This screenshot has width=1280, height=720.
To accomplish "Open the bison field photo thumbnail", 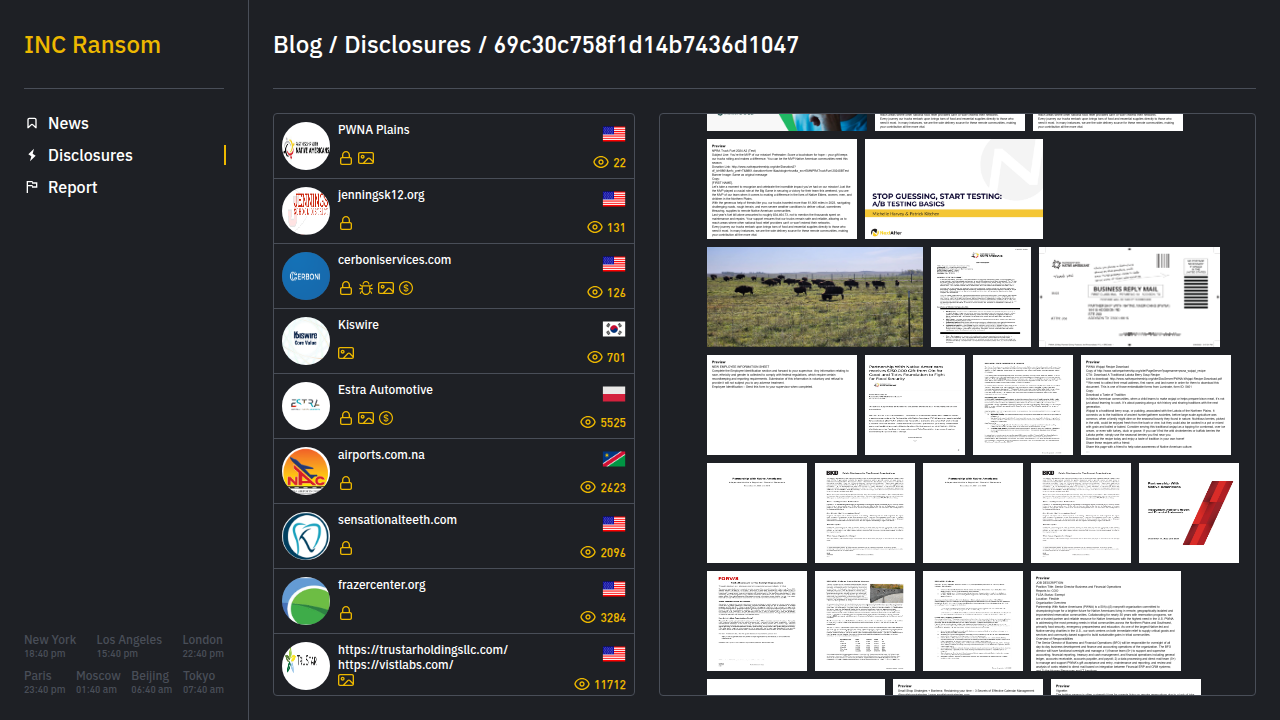I will pos(815,297).
